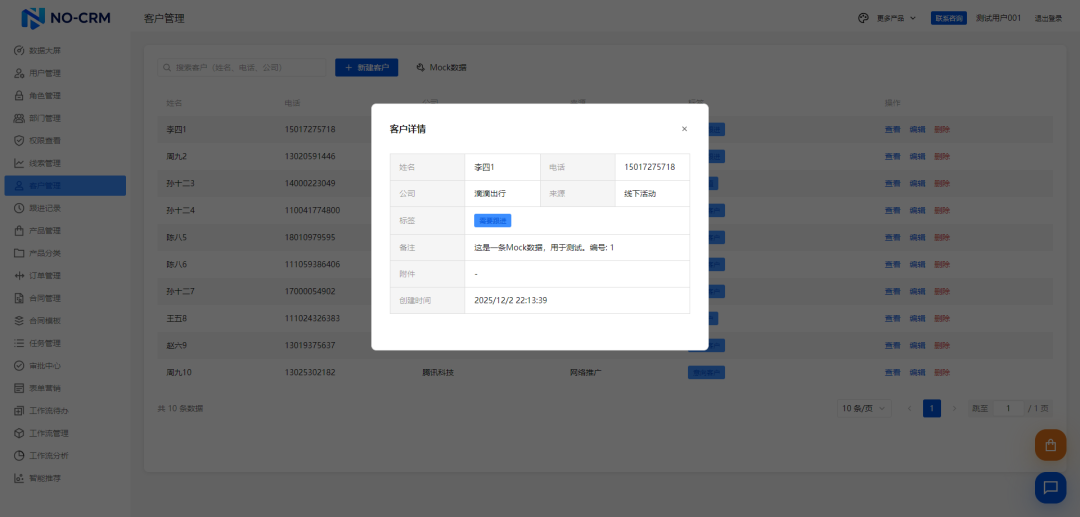Click the search magnifier icon
1080x517 pixels.
point(167,67)
